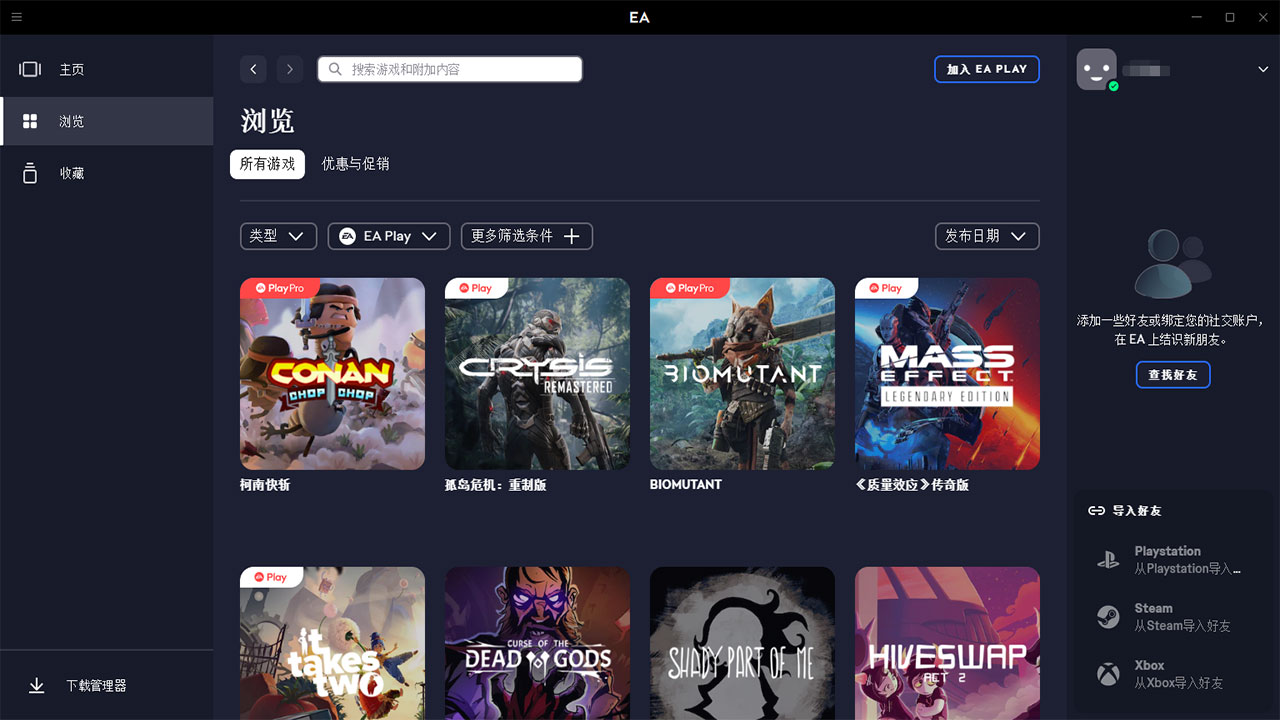Click the 加入 EA PLAY button
Image resolution: width=1280 pixels, height=720 pixels.
[x=987, y=69]
